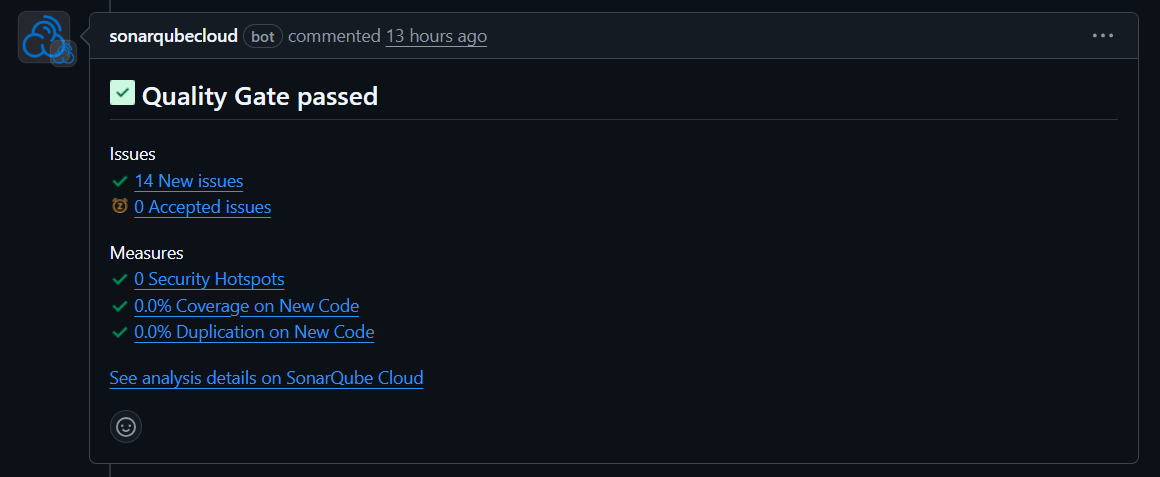Click the sonarqubecloud bot avatar
This screenshot has width=1160, height=477.
click(41, 35)
